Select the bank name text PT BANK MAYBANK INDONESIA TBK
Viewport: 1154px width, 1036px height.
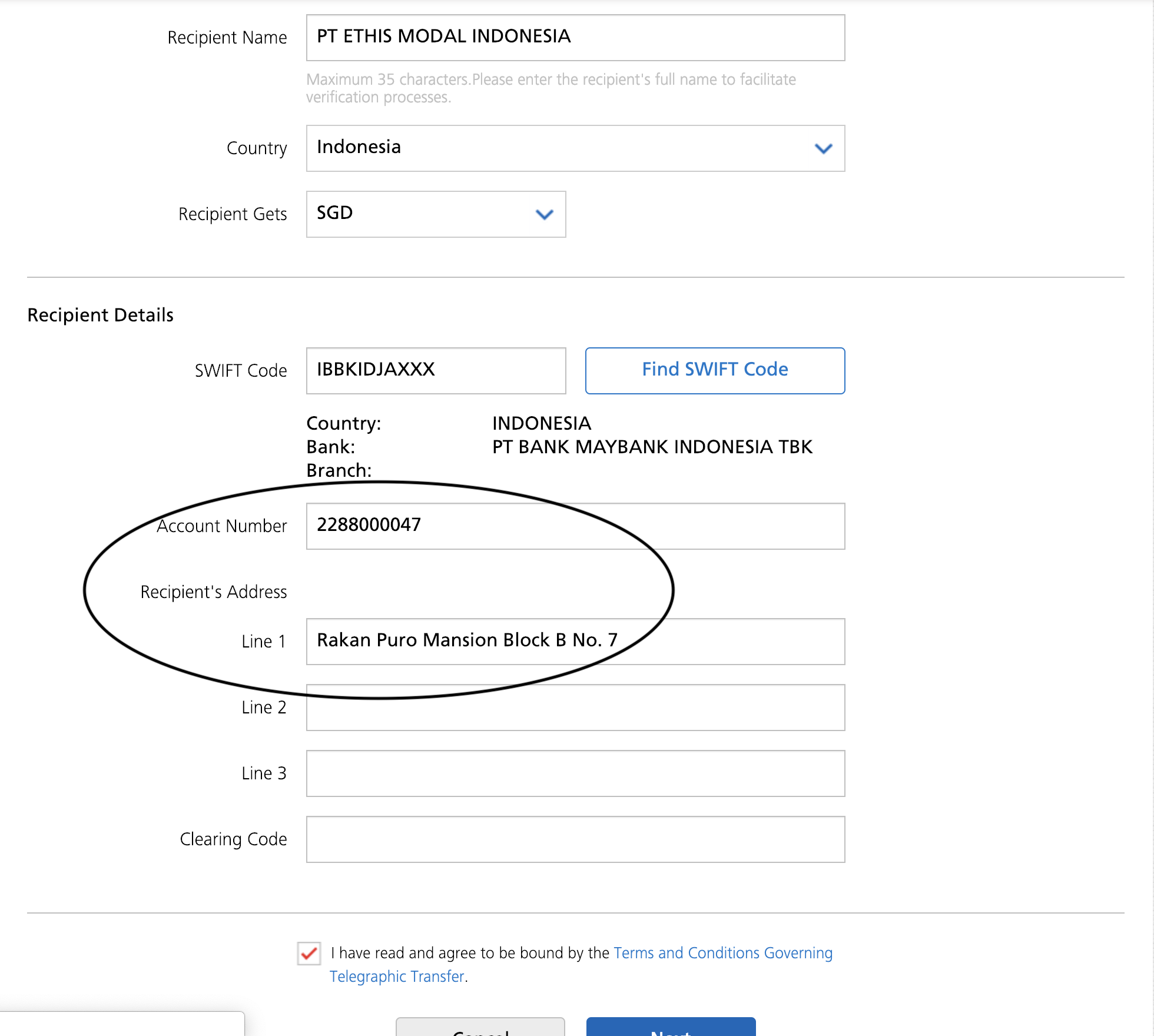(652, 447)
